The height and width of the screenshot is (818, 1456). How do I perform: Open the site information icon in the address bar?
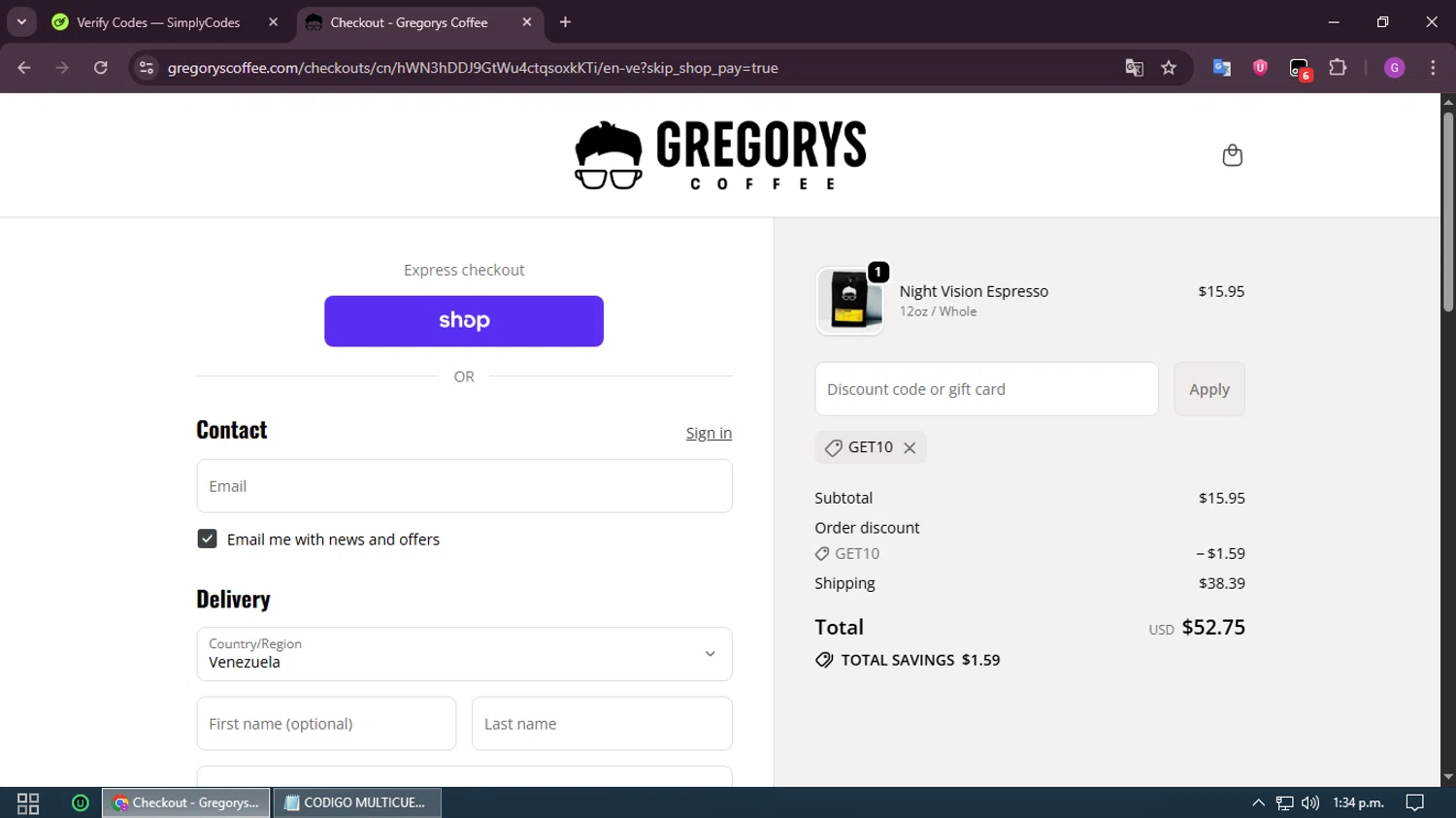147,68
